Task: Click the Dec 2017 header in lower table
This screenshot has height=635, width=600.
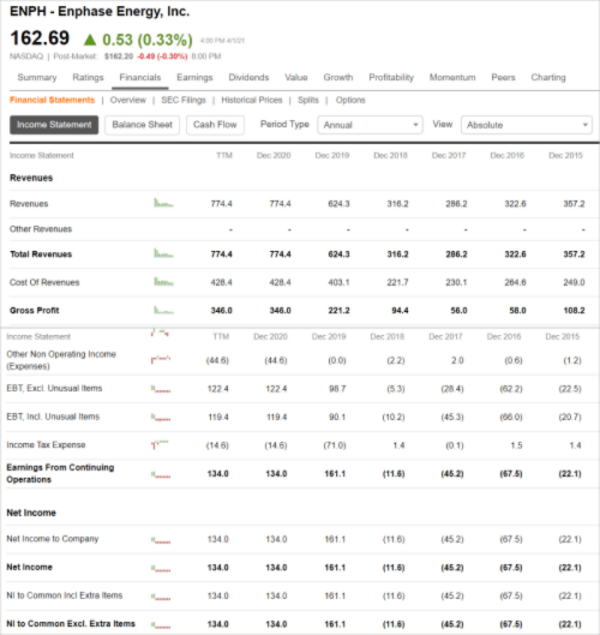Action: point(445,337)
